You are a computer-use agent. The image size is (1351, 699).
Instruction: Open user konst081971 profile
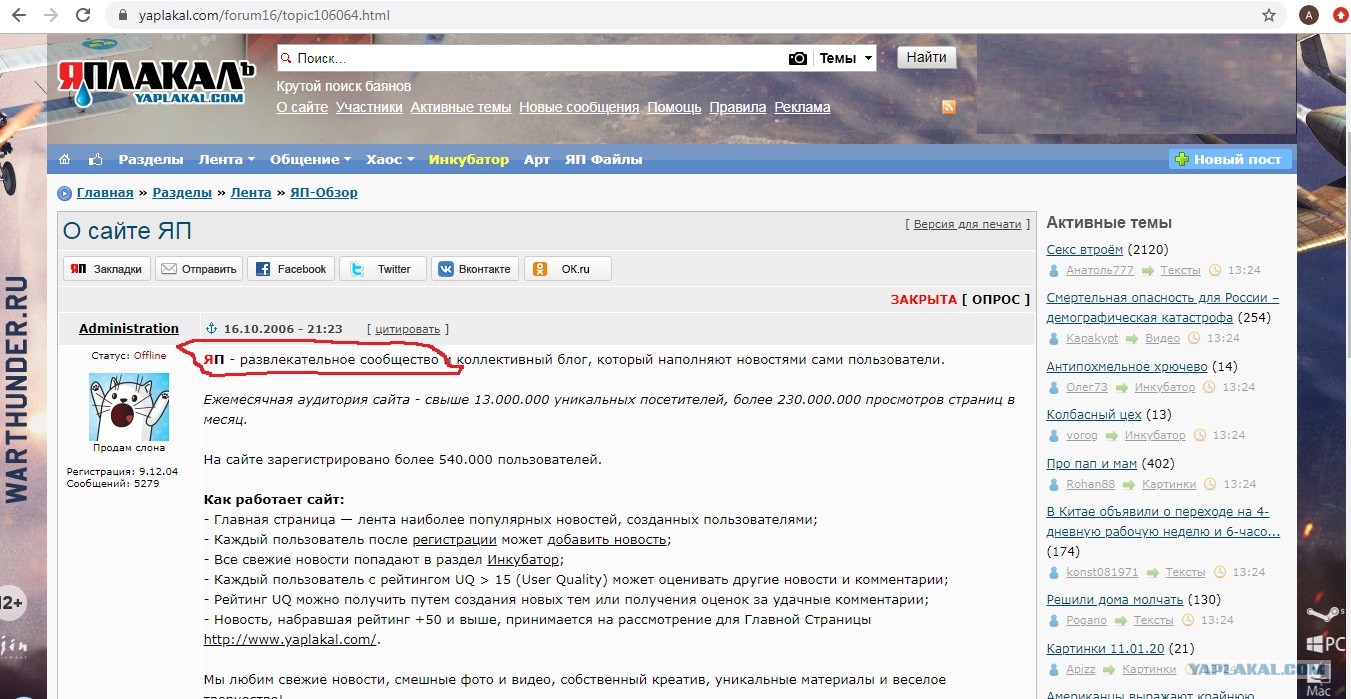coord(1102,572)
